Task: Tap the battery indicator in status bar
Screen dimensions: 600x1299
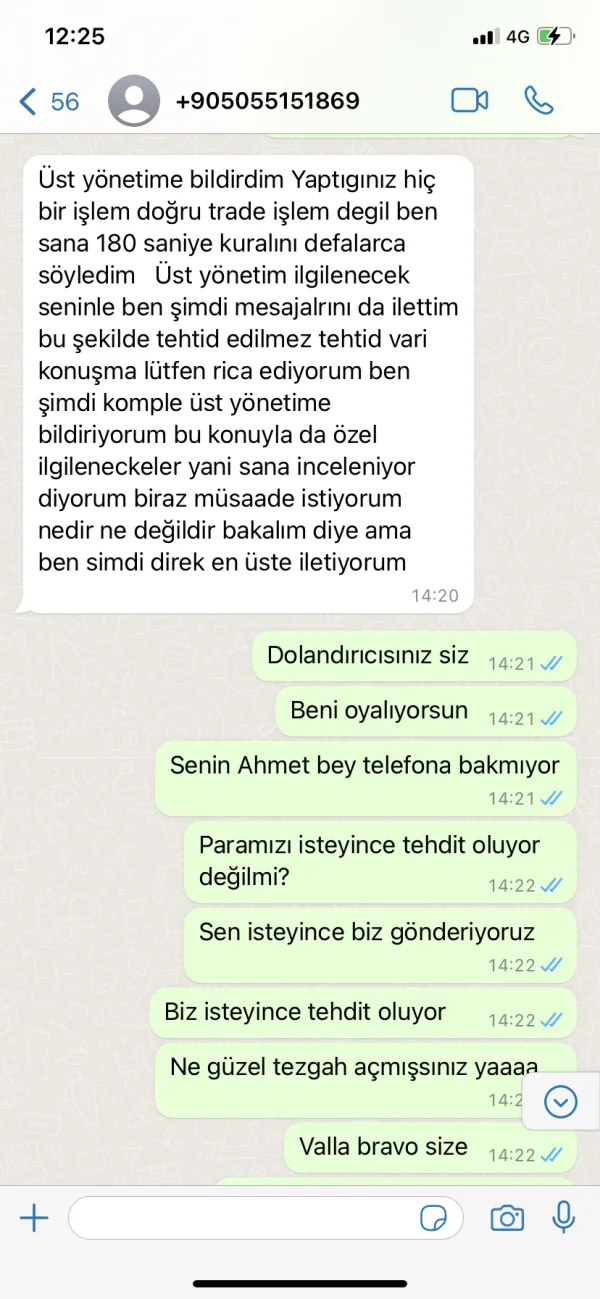Action: 555,36
